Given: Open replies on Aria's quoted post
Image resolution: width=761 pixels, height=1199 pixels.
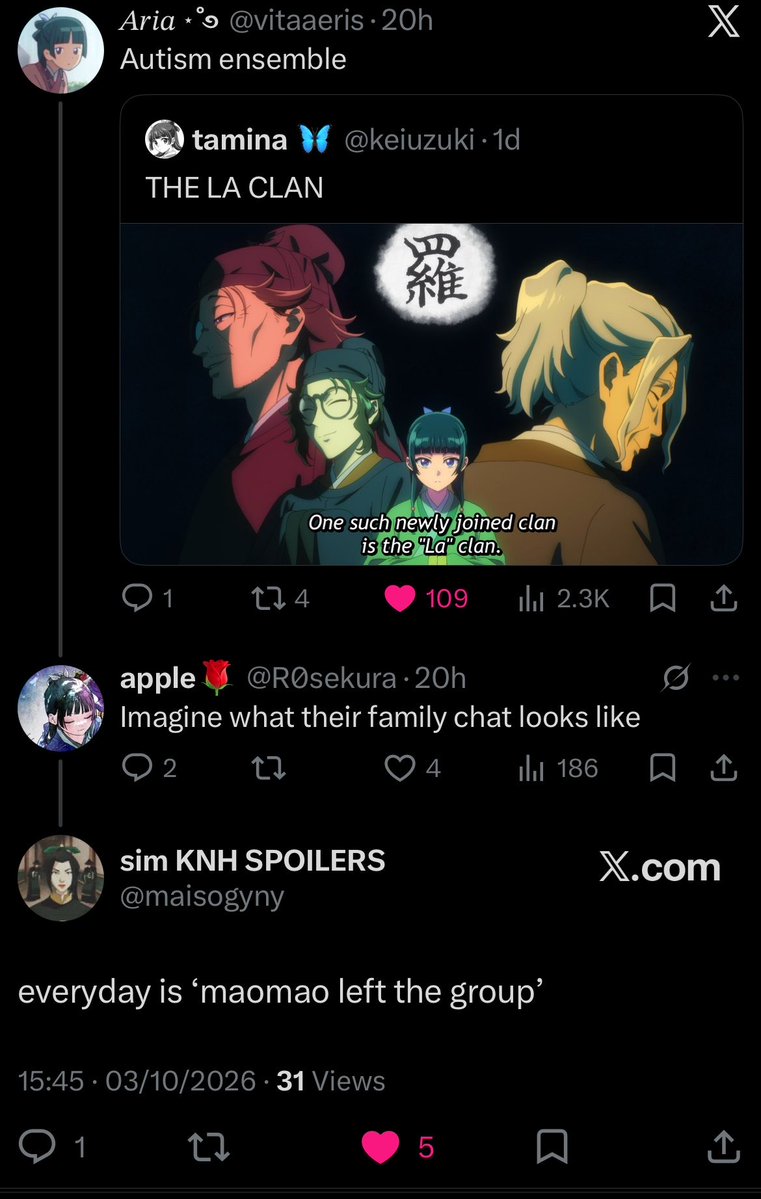Looking at the screenshot, I should point(148,598).
